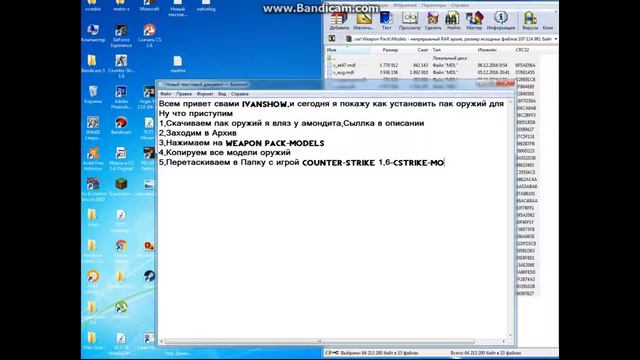Screen dimensions: 640x360
Task: Select the Vegas Pro desktop shortcut
Action: point(149,97)
